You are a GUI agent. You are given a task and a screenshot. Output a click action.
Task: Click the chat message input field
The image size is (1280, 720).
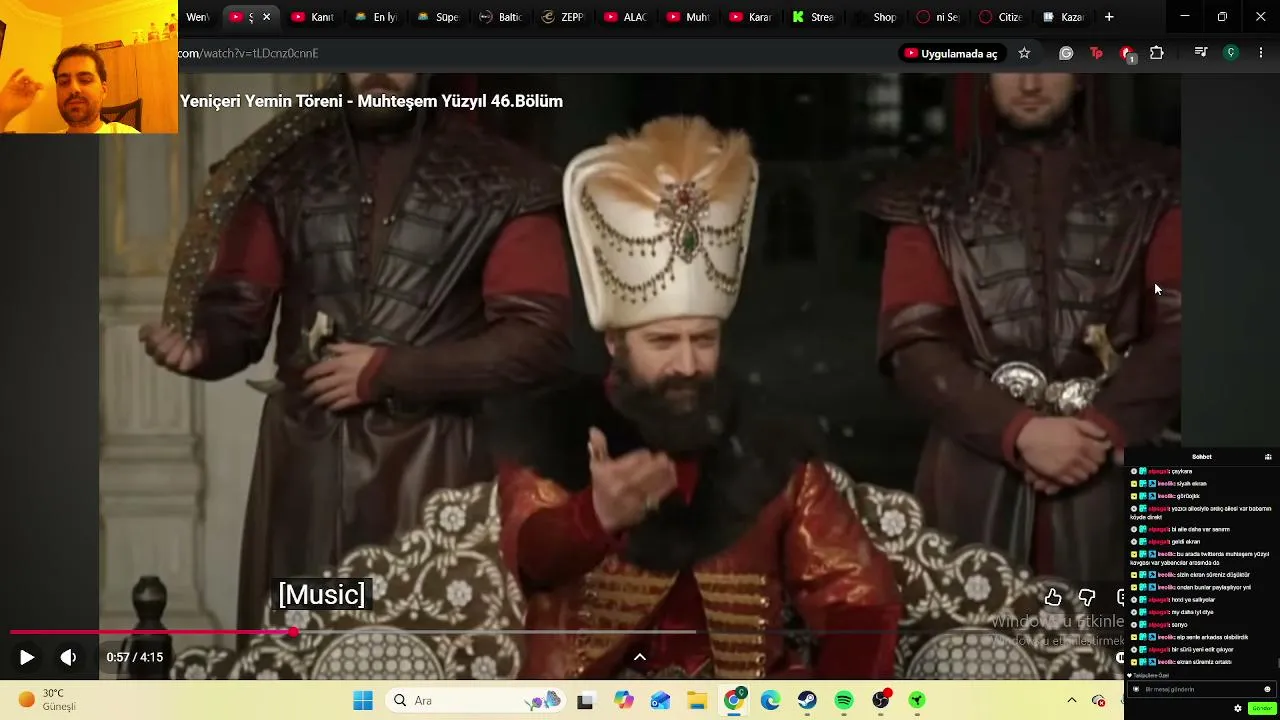point(1201,689)
